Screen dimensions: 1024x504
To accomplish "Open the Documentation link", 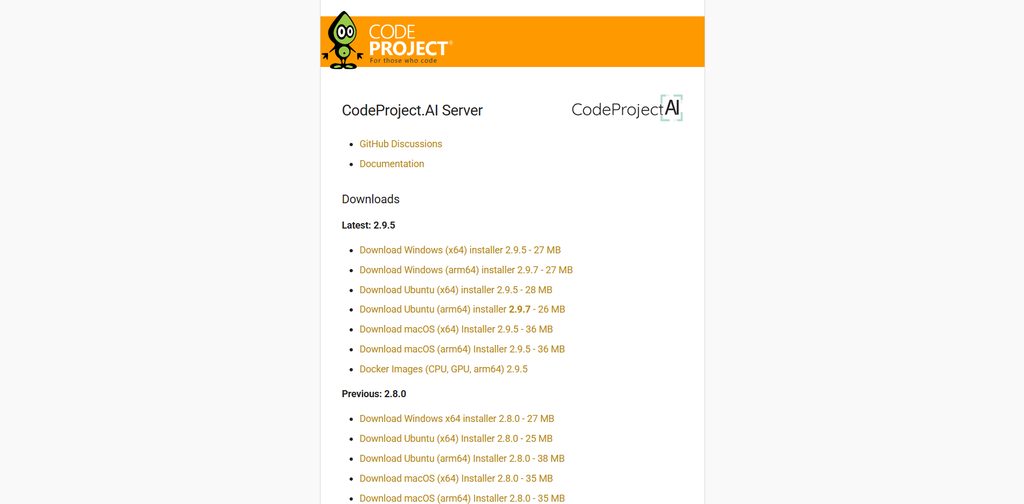I will (x=392, y=164).
